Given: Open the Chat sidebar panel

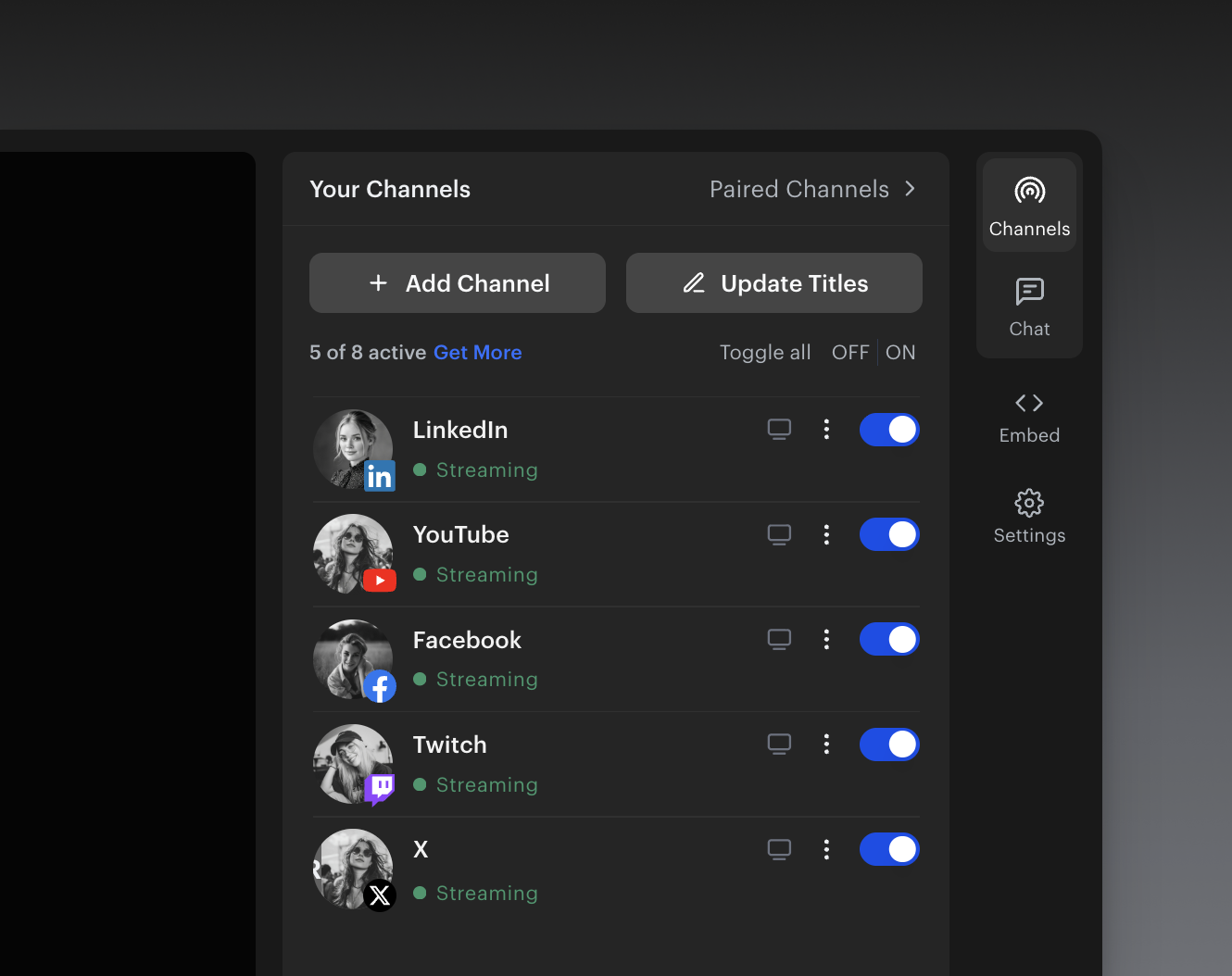Looking at the screenshot, I should tap(1029, 307).
